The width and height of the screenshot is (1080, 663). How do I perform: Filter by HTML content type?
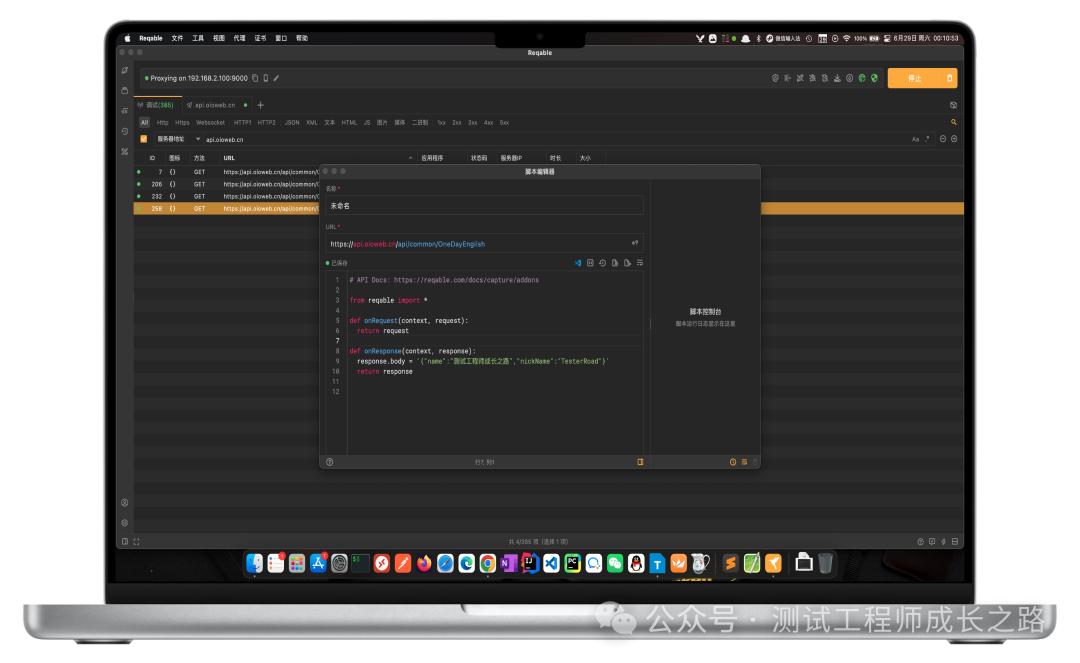coord(349,123)
